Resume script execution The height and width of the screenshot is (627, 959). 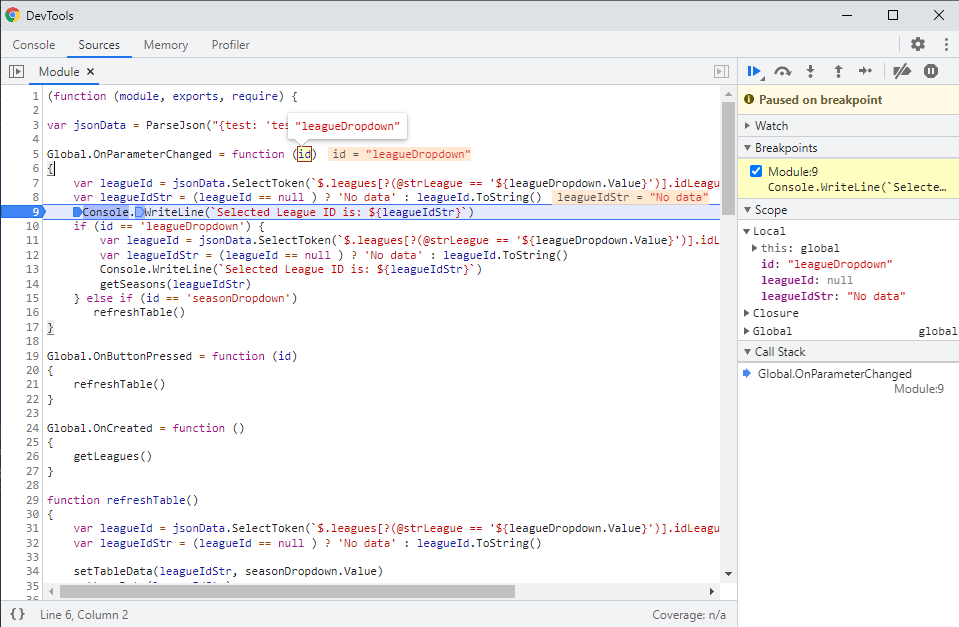pos(754,71)
